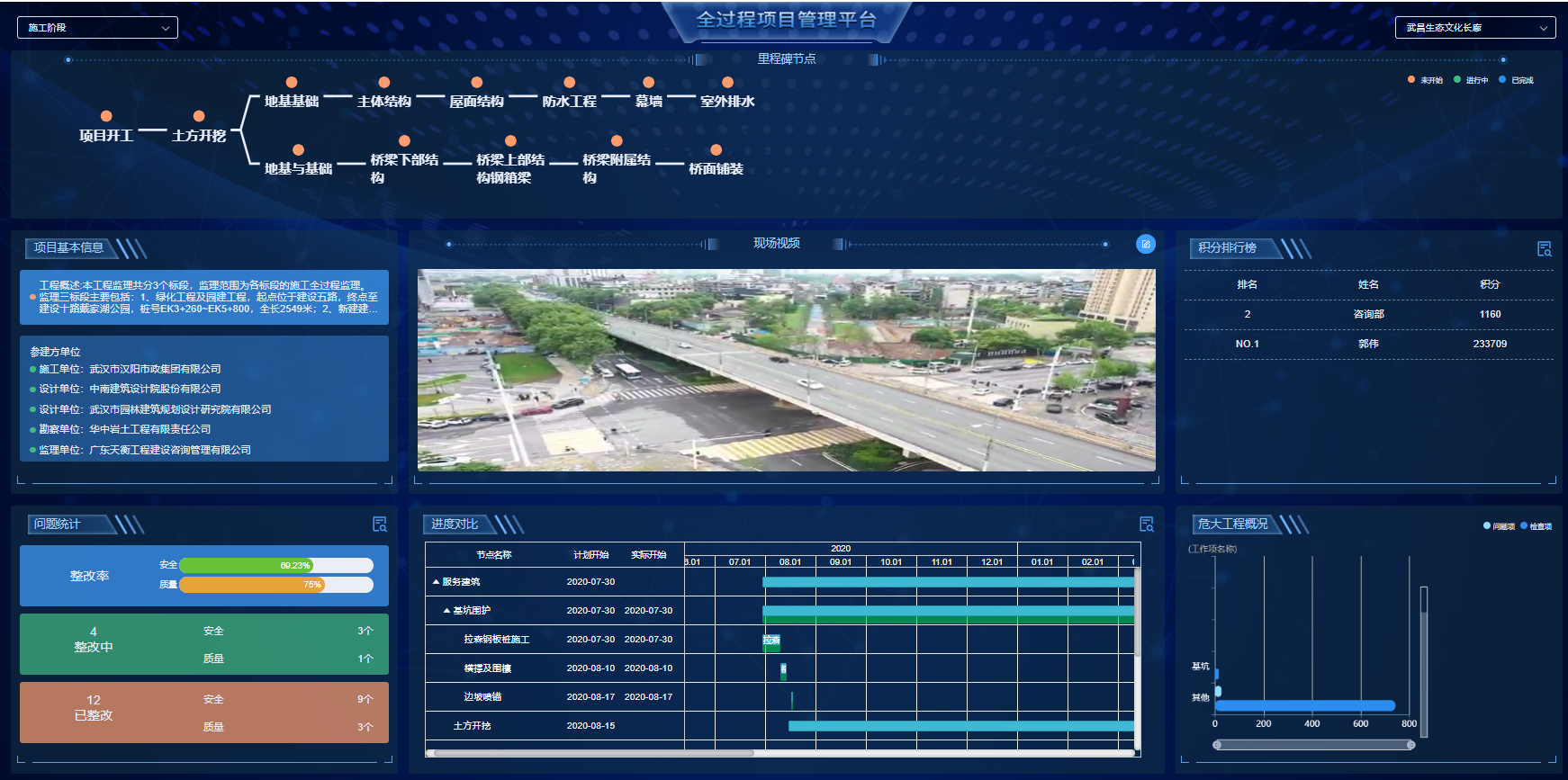This screenshot has height=780, width=1568.
Task: Click the site video thumbnail
Action: 786,370
